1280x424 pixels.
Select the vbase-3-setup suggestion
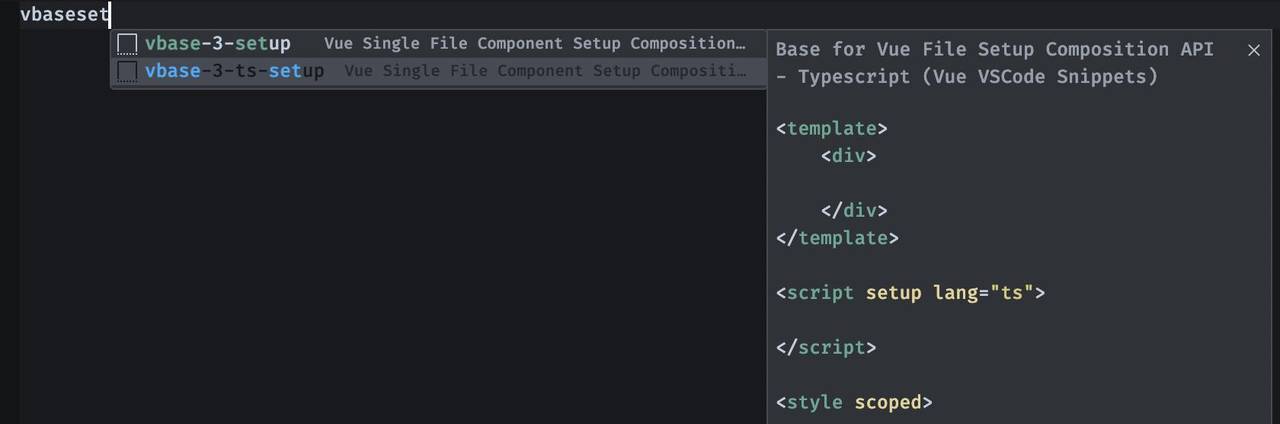click(x=217, y=44)
